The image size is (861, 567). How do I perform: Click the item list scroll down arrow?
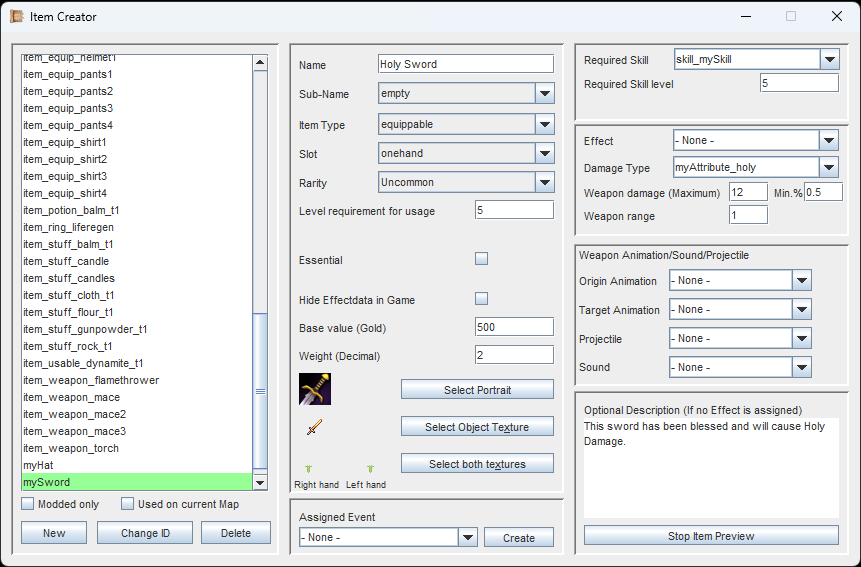(x=260, y=482)
